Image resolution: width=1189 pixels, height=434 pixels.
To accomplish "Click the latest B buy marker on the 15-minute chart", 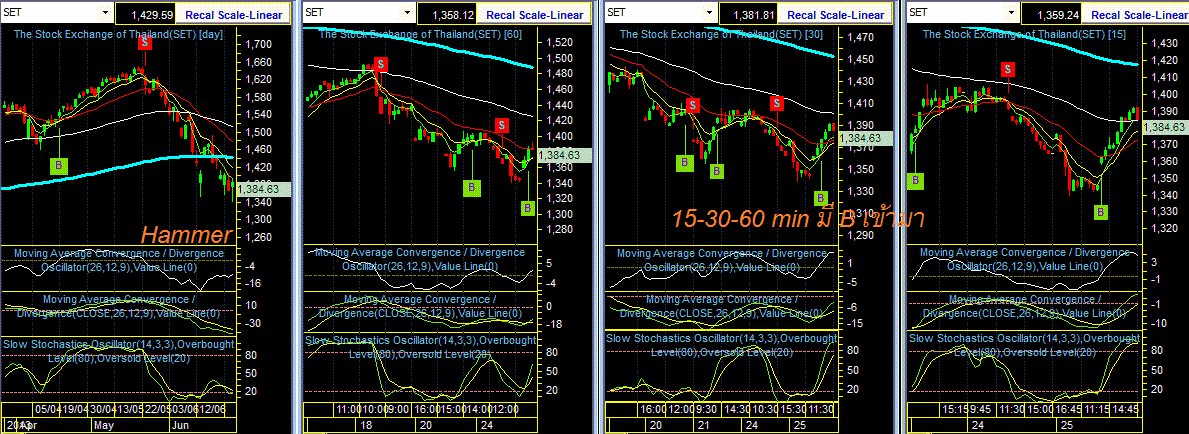I will 1100,212.
